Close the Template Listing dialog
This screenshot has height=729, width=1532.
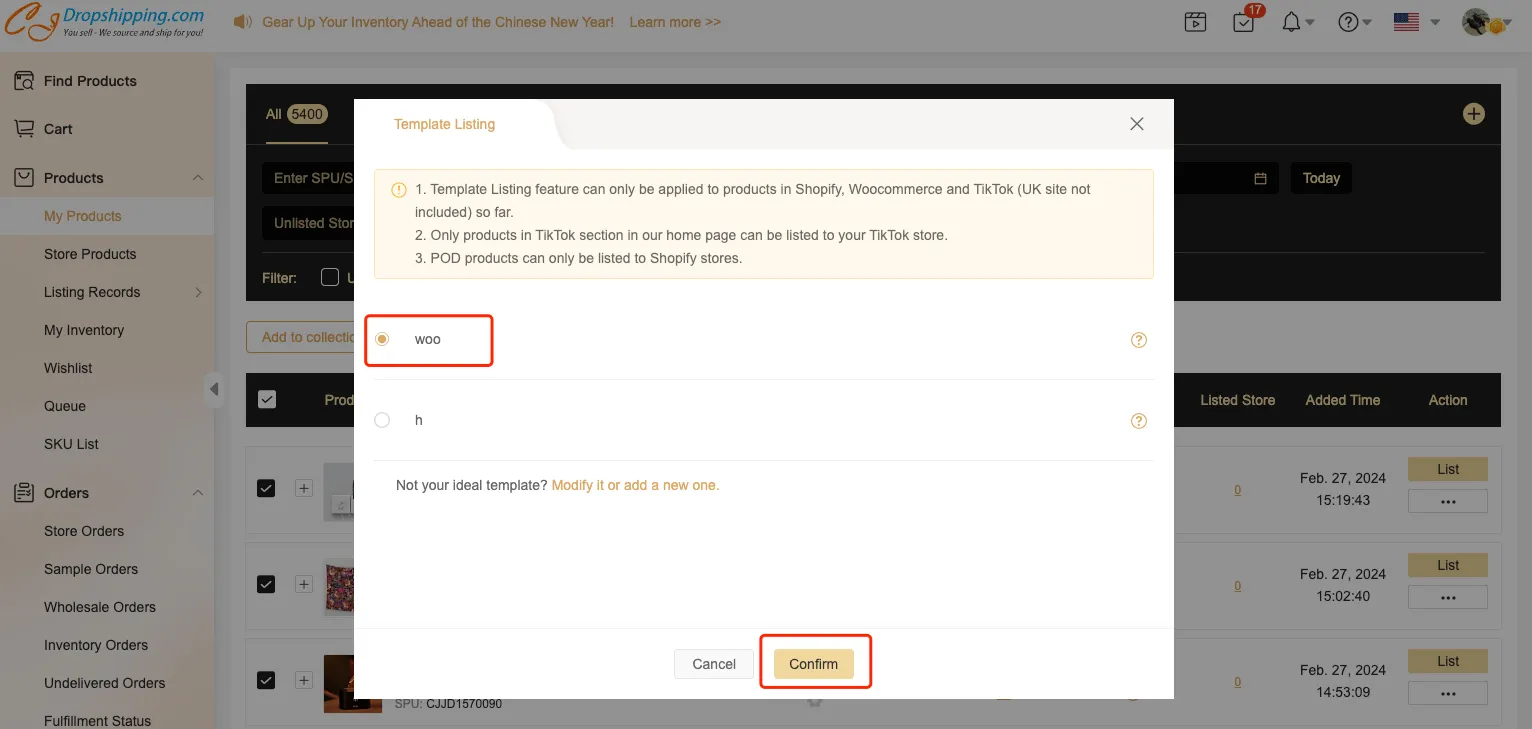[x=1136, y=124]
